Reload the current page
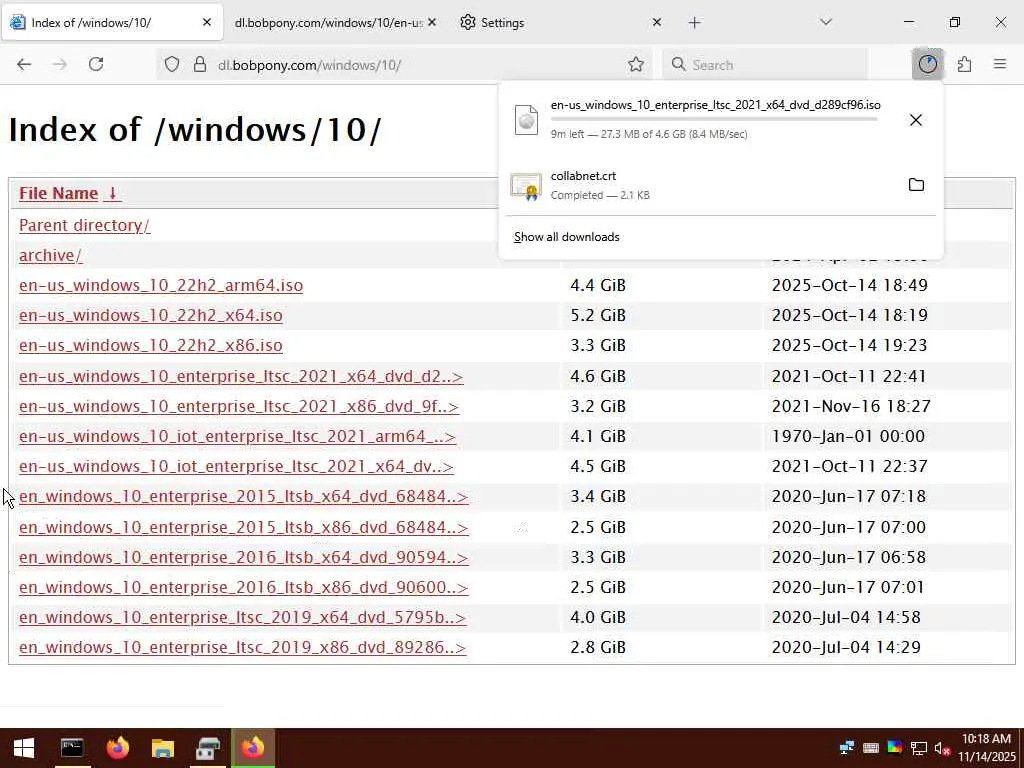 click(x=96, y=64)
